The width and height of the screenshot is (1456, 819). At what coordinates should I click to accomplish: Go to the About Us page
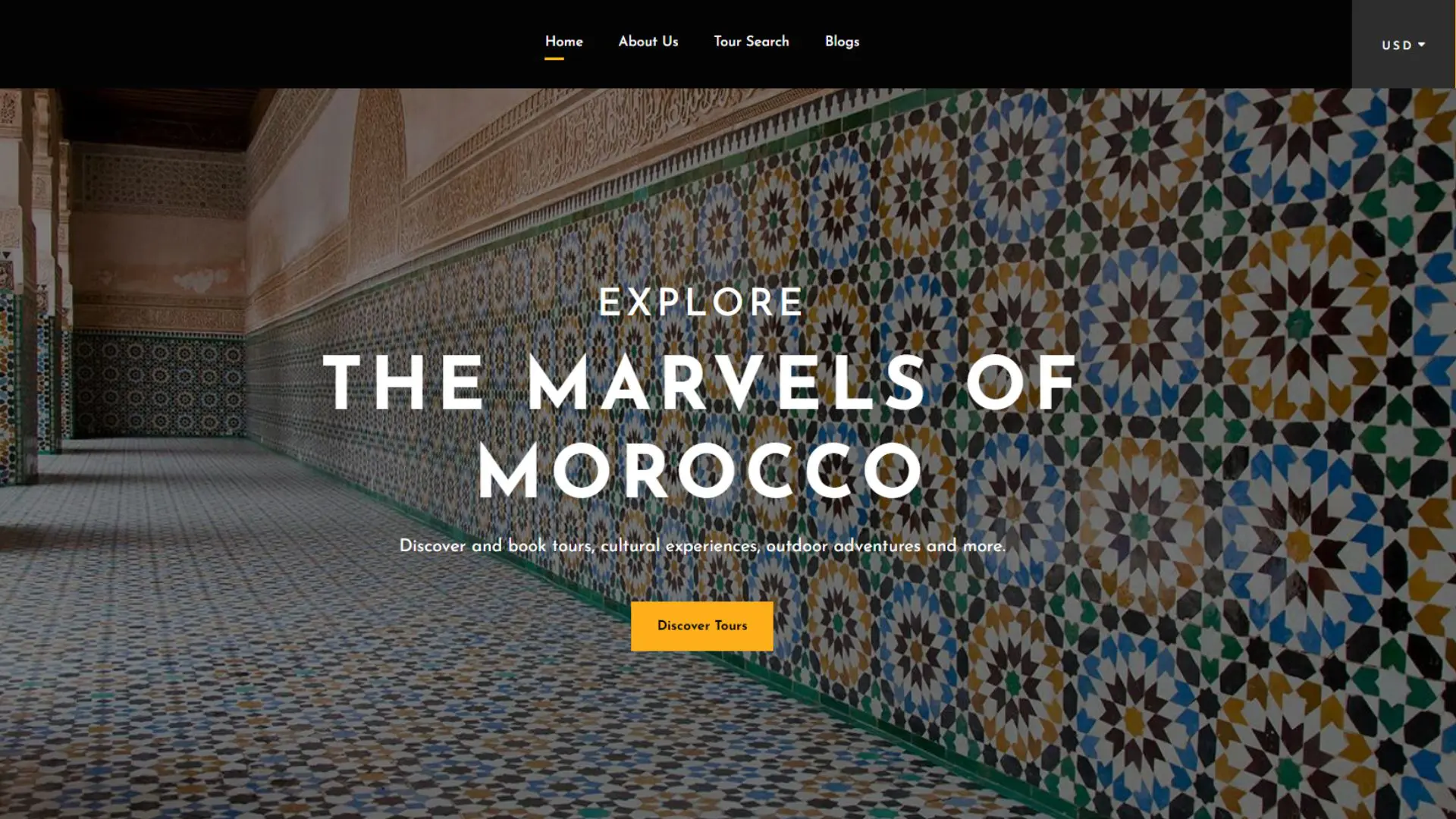pos(648,42)
